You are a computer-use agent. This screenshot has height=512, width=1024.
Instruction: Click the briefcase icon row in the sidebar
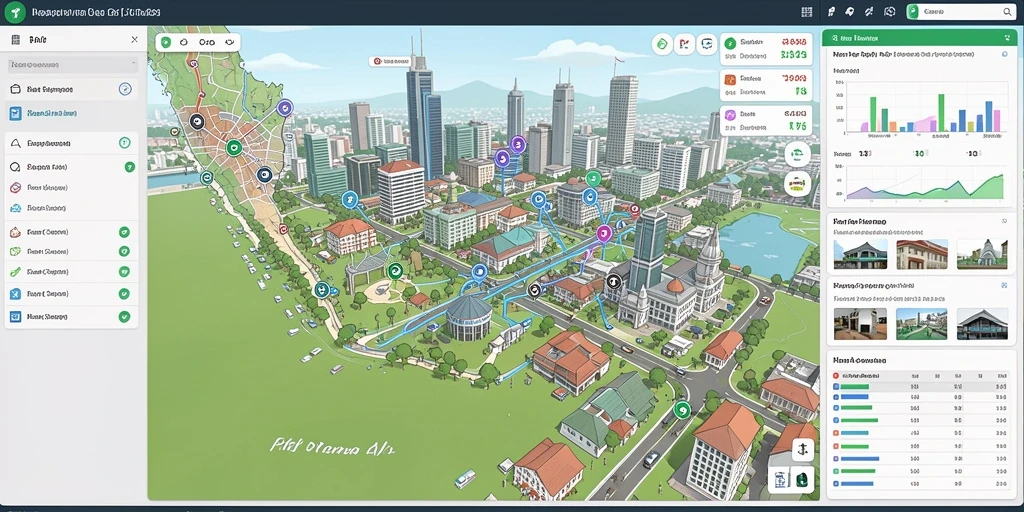72,89
